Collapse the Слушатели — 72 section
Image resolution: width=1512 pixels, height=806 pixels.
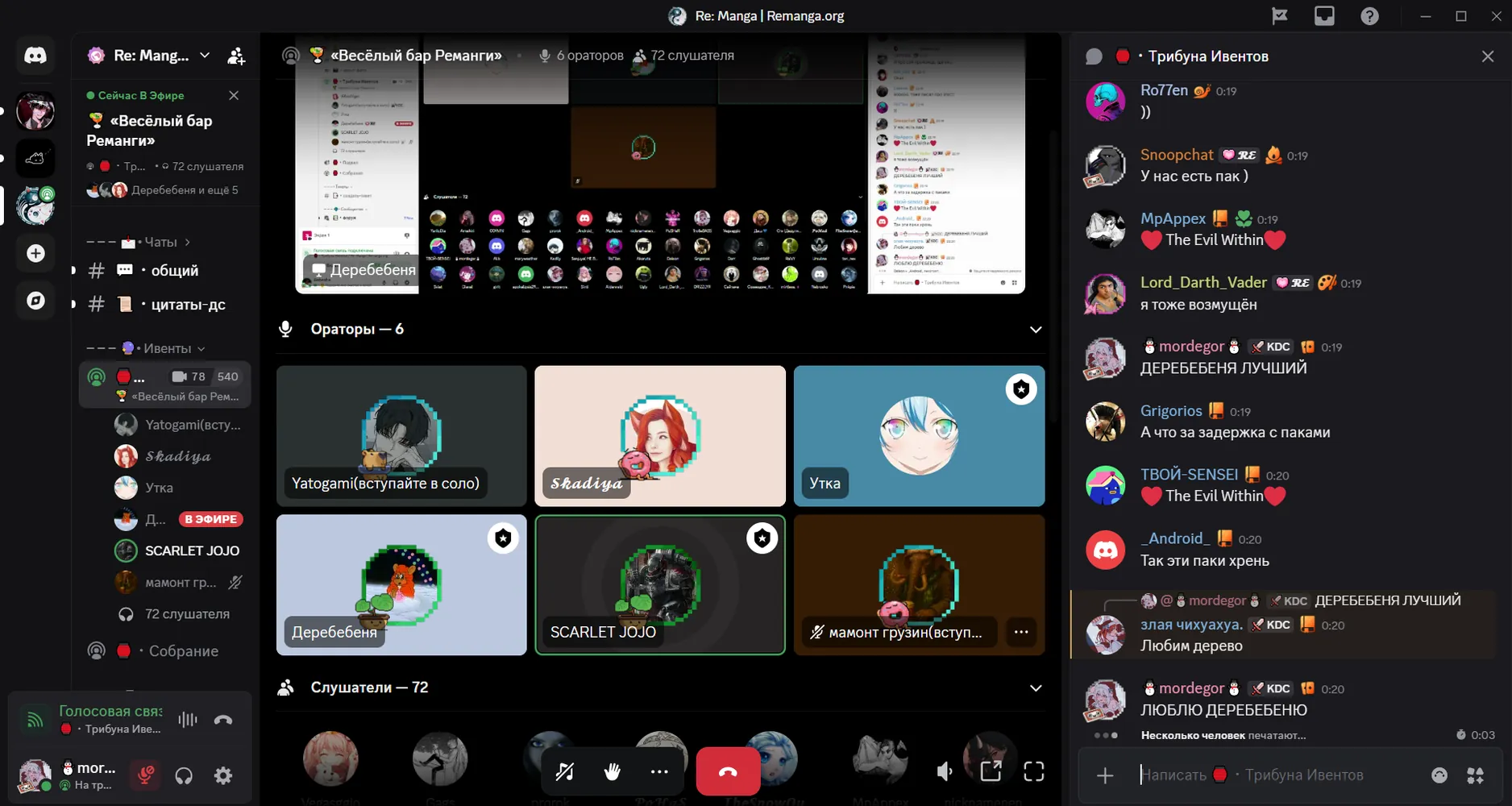[1036, 688]
